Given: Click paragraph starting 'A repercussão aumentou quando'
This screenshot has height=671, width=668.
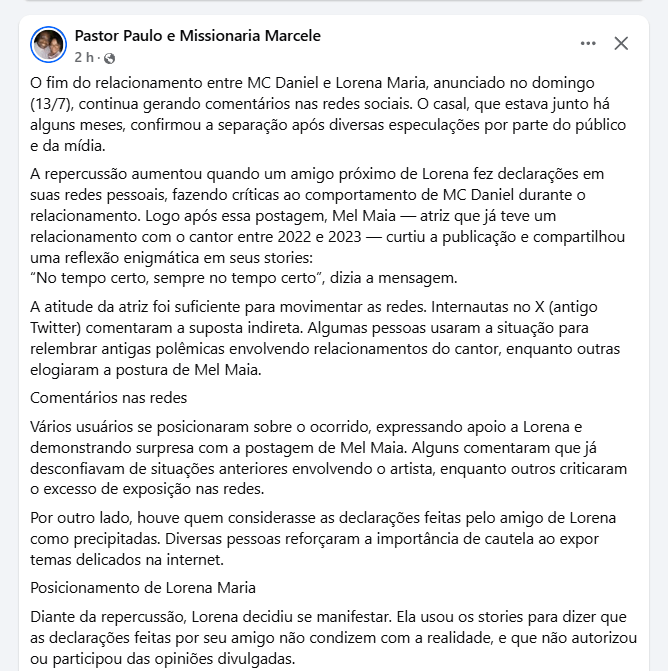Looking at the screenshot, I should (x=328, y=226).
